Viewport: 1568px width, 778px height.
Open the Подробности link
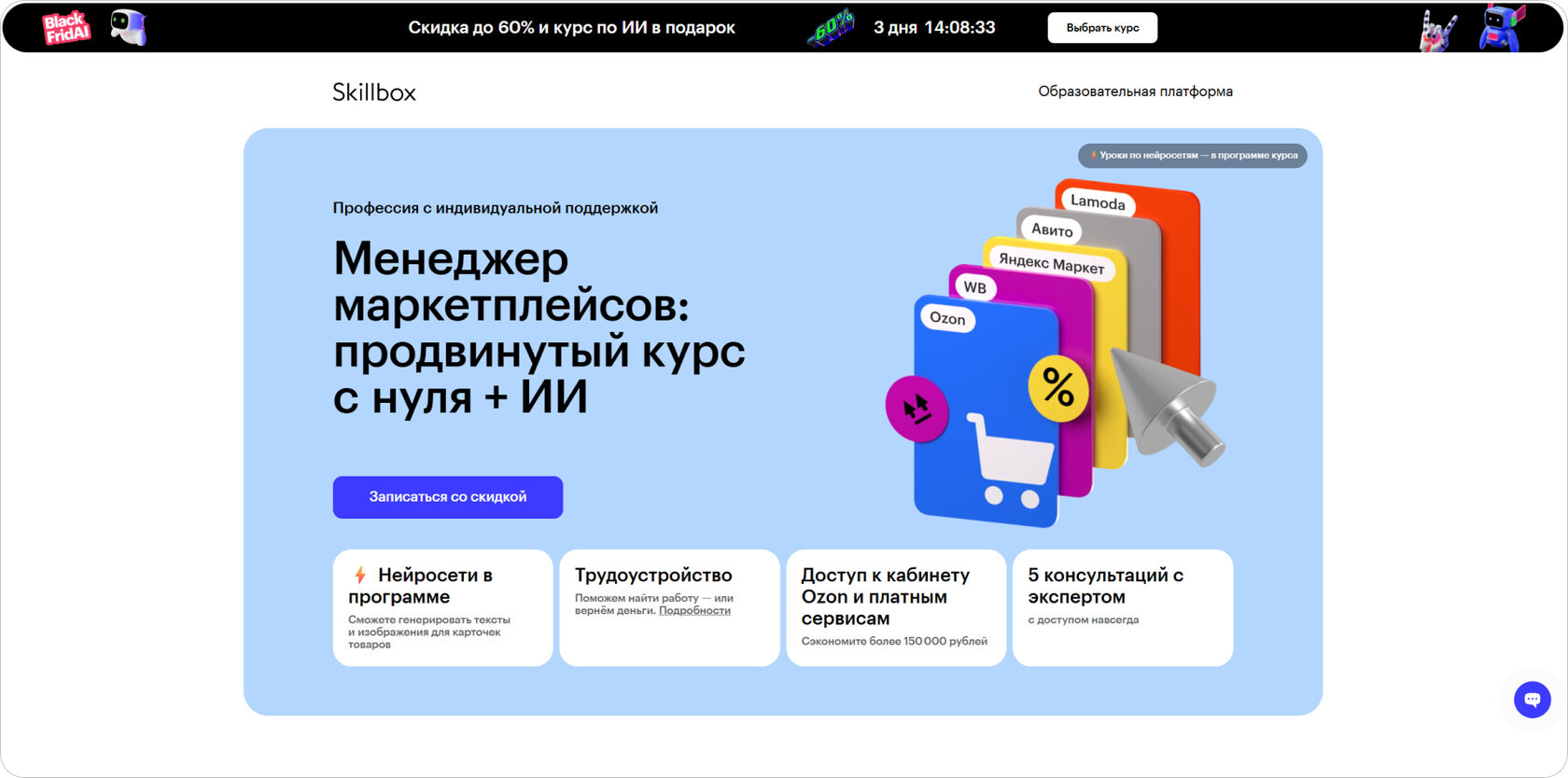[x=694, y=610]
